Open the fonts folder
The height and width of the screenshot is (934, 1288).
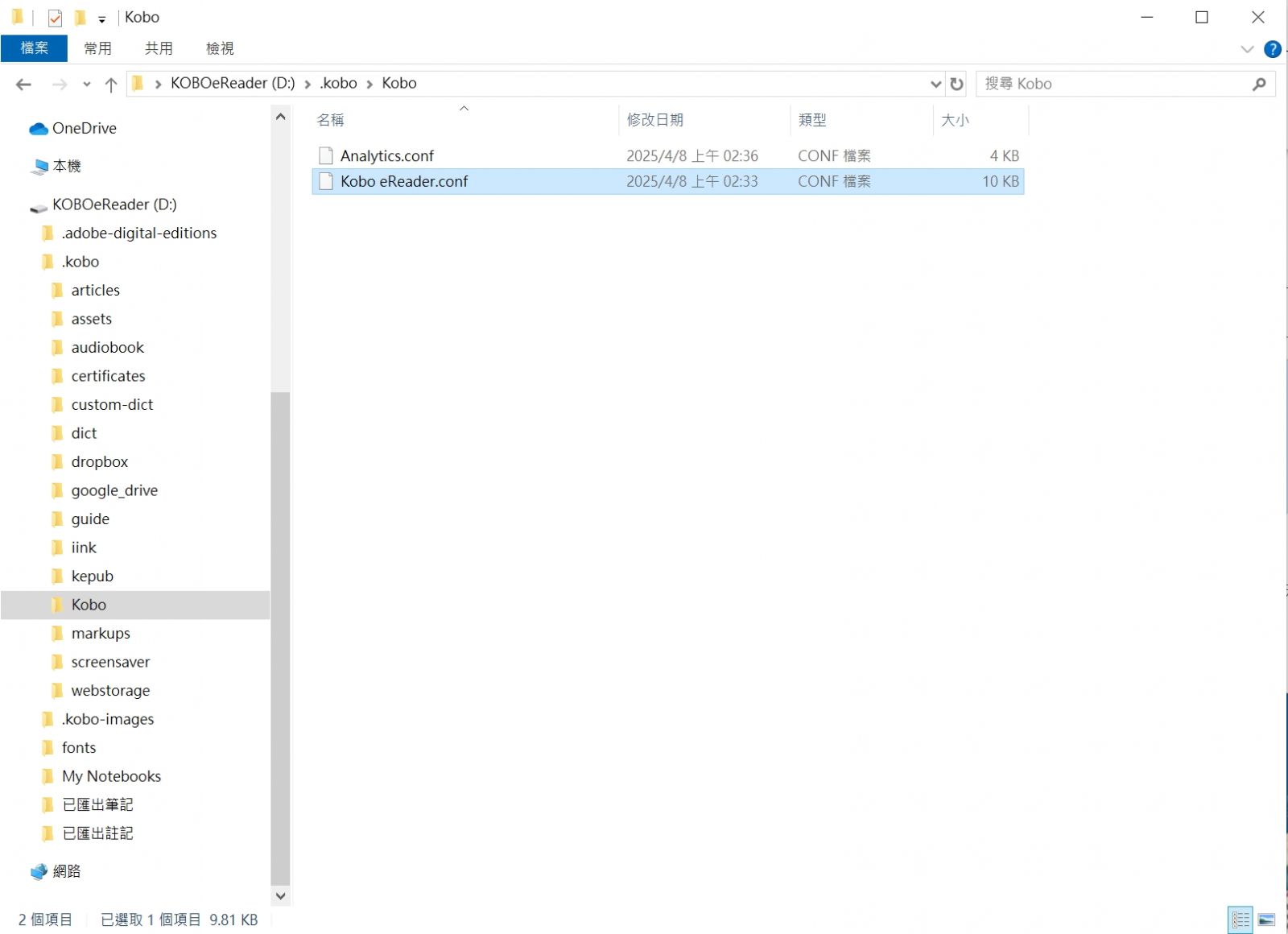(78, 747)
